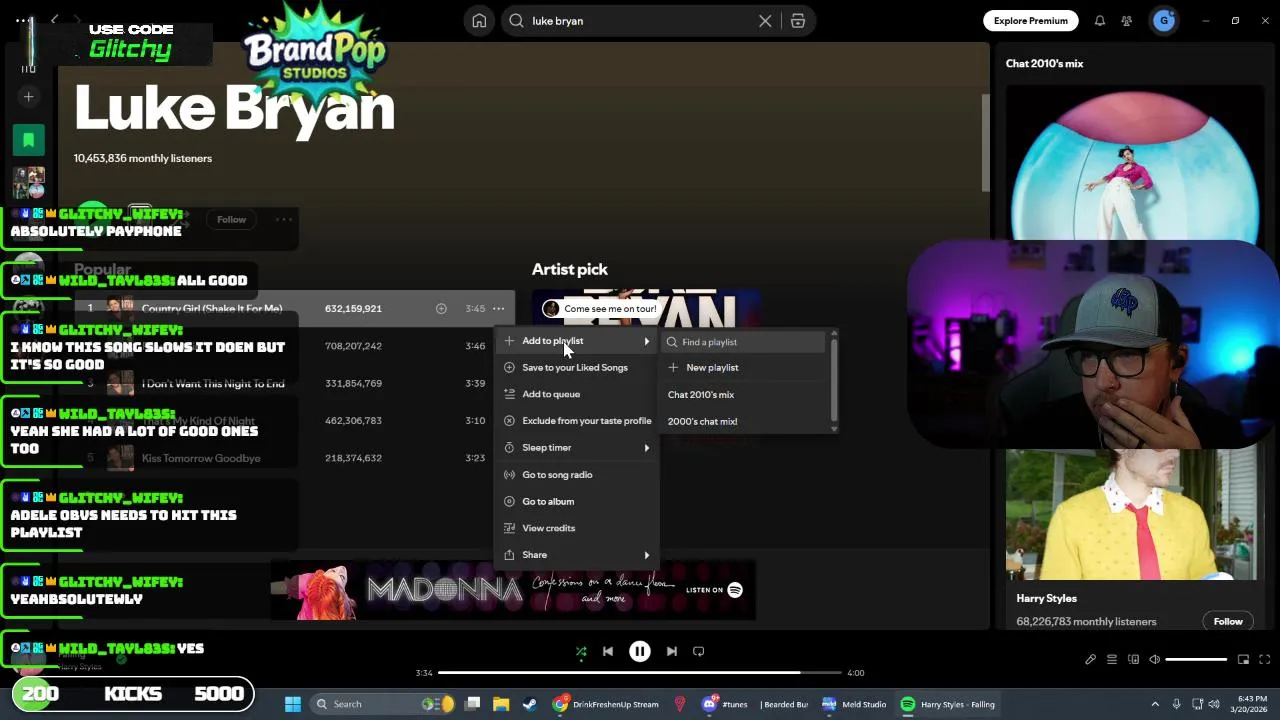Open Come see me on tour artist pick
1280x720 pixels.
pyautogui.click(x=610, y=309)
